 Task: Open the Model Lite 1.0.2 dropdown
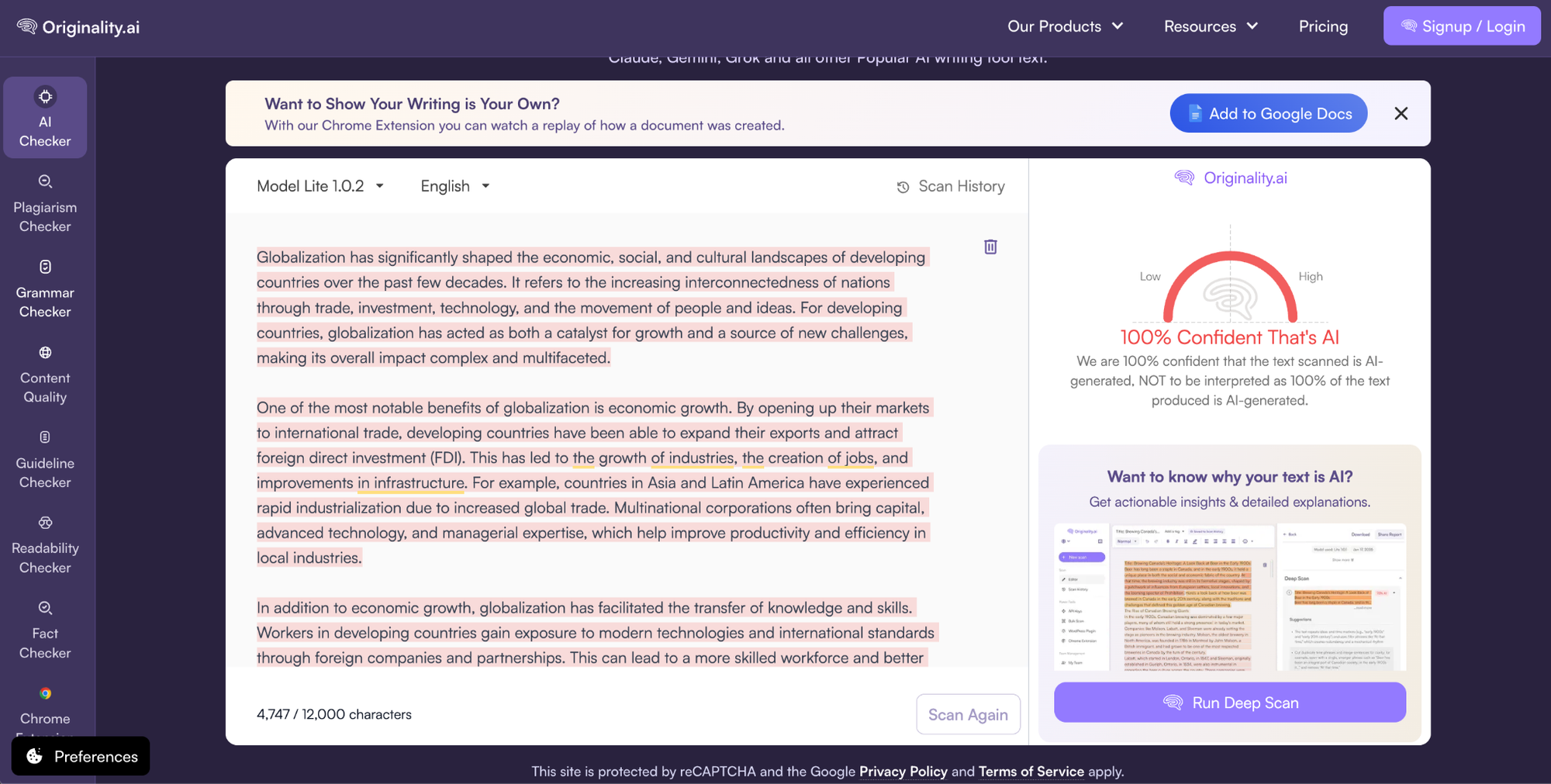click(320, 186)
